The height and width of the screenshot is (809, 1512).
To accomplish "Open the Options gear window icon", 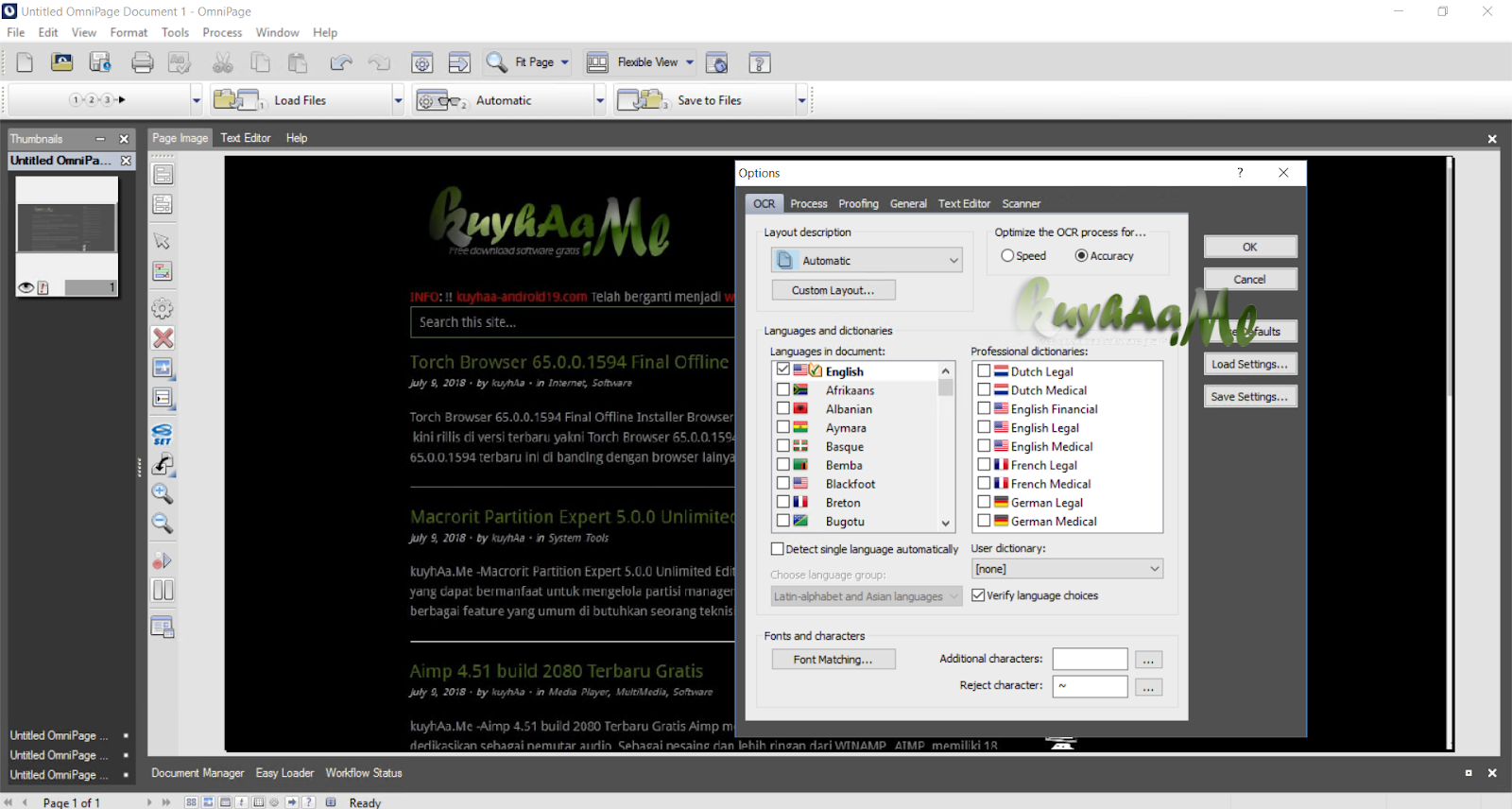I will point(422,62).
